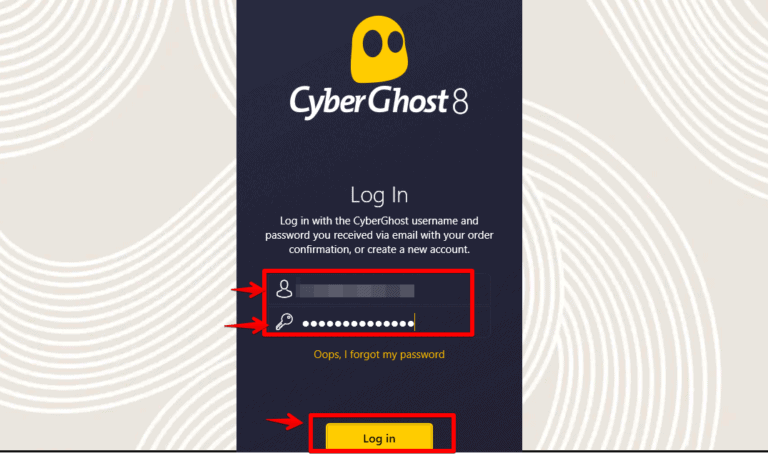Click the ghost logo's left eye
Screen dimensions: 768x456
click(372, 43)
